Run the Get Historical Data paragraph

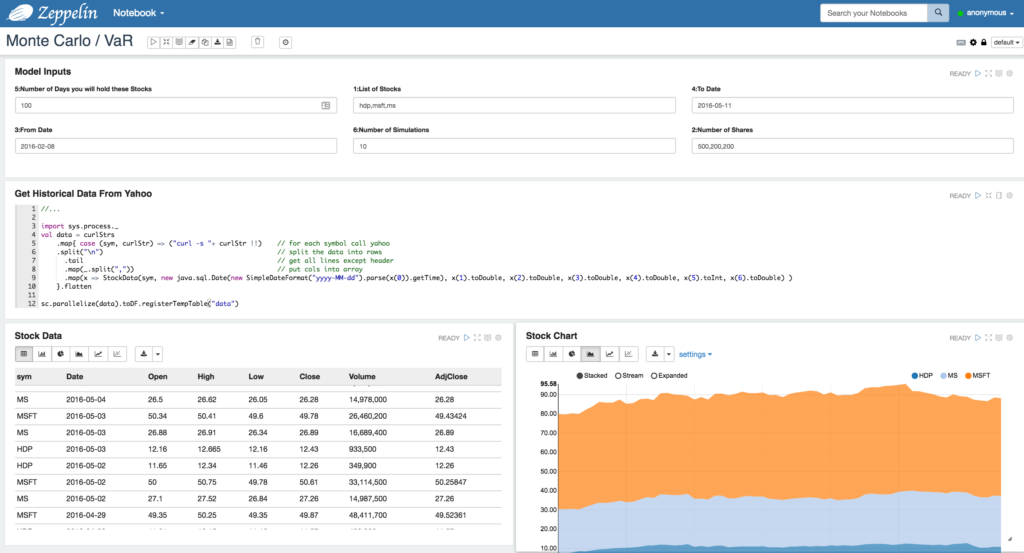point(977,196)
